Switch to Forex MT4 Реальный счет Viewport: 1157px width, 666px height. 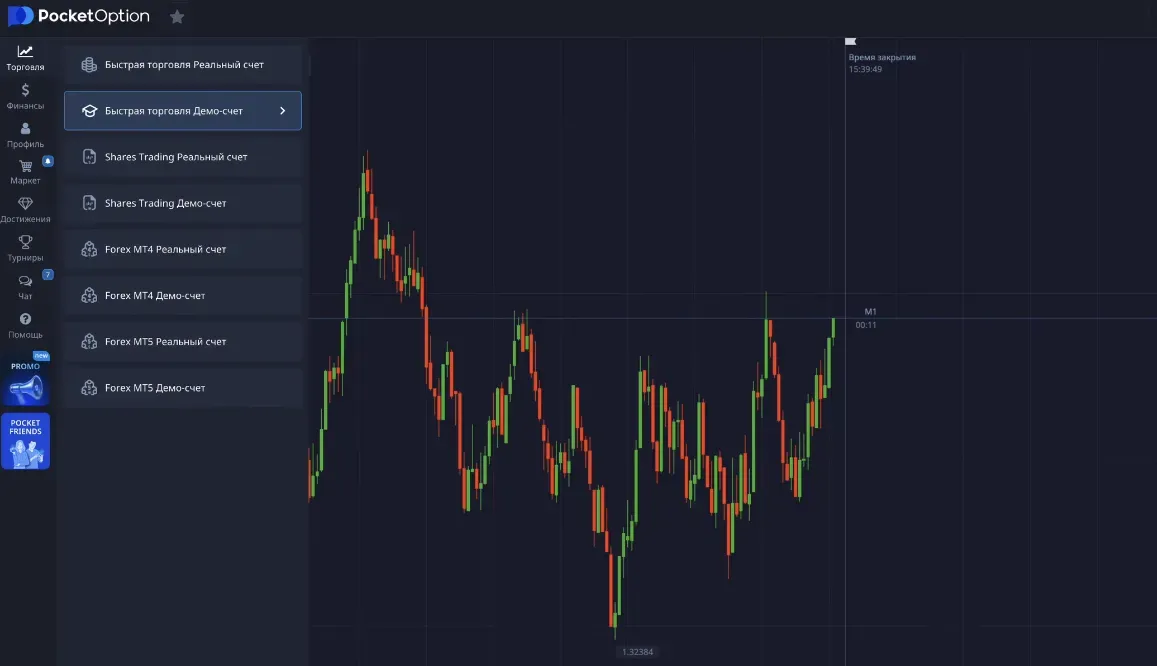click(x=182, y=249)
